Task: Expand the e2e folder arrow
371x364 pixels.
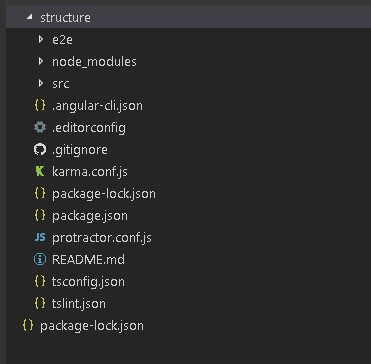Action: tap(41, 40)
